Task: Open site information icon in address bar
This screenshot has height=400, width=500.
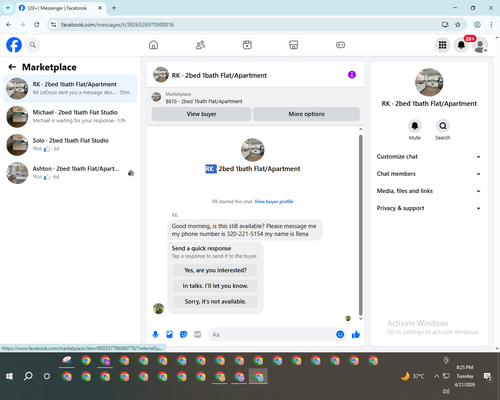Action: click(x=54, y=25)
